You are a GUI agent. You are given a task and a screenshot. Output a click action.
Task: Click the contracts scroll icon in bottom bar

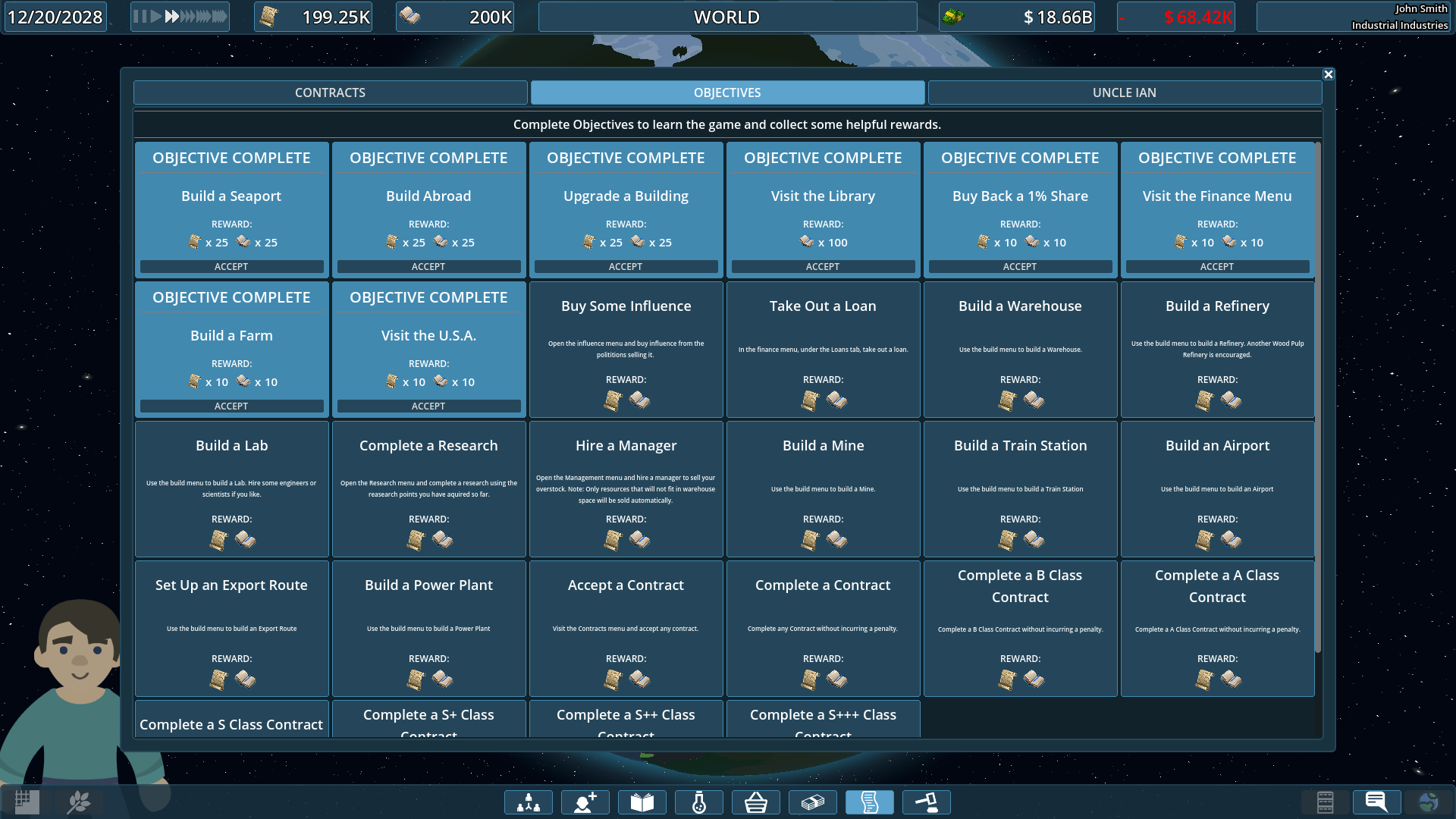click(870, 802)
